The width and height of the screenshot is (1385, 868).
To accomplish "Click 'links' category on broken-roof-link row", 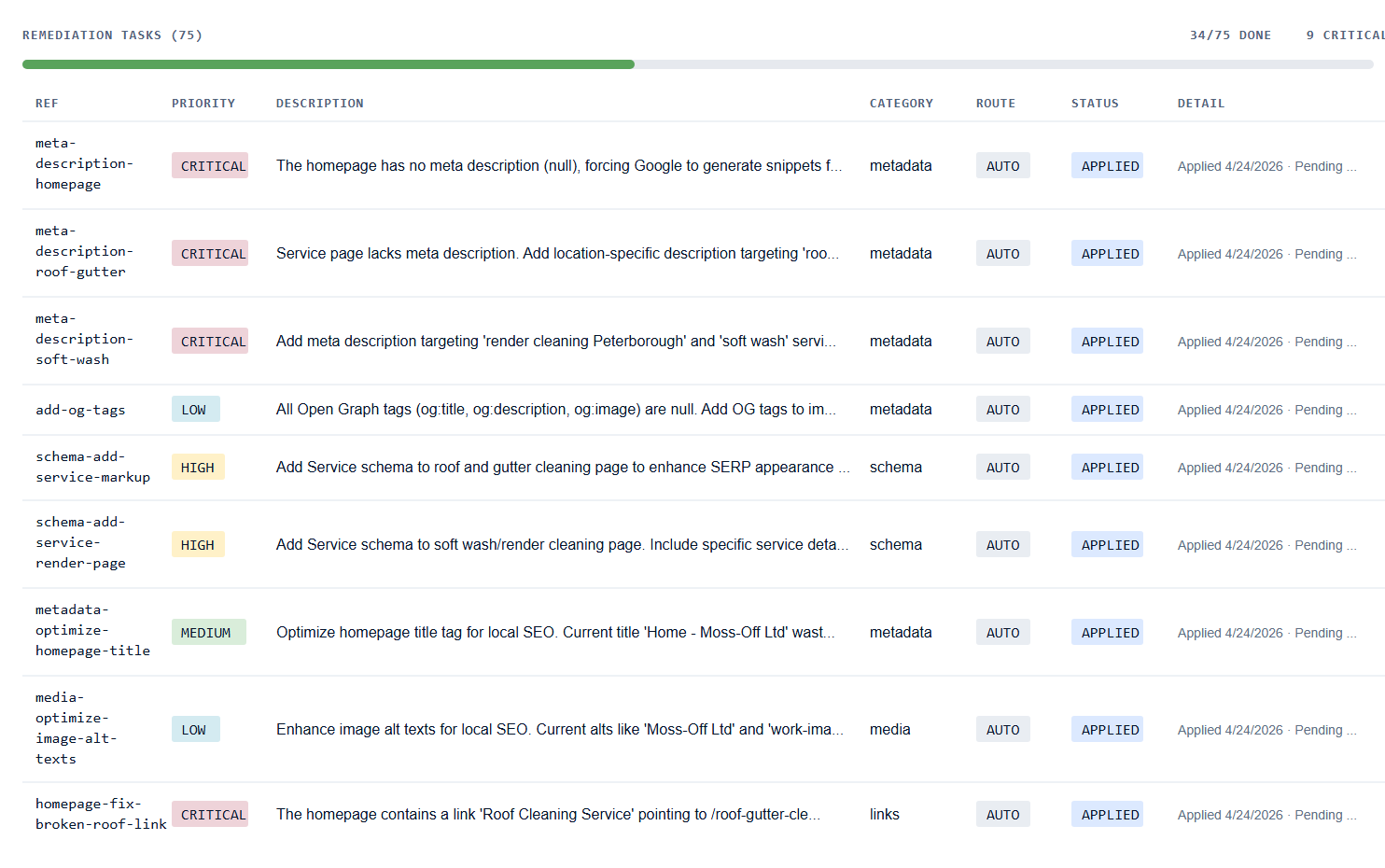I will point(885,814).
